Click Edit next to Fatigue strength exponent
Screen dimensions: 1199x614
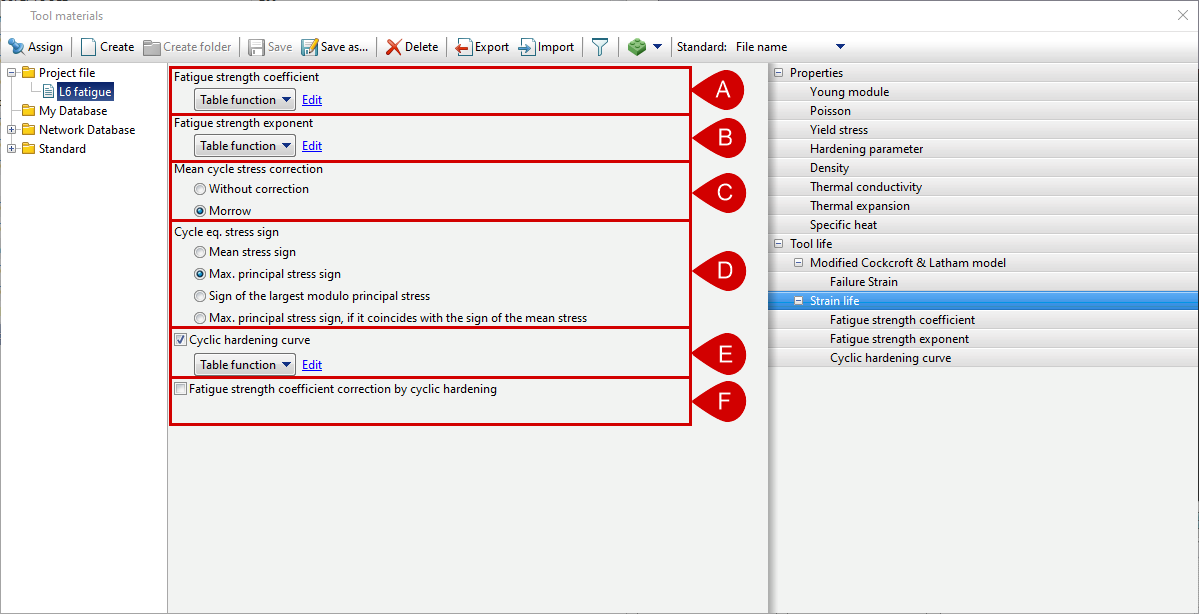pyautogui.click(x=311, y=145)
